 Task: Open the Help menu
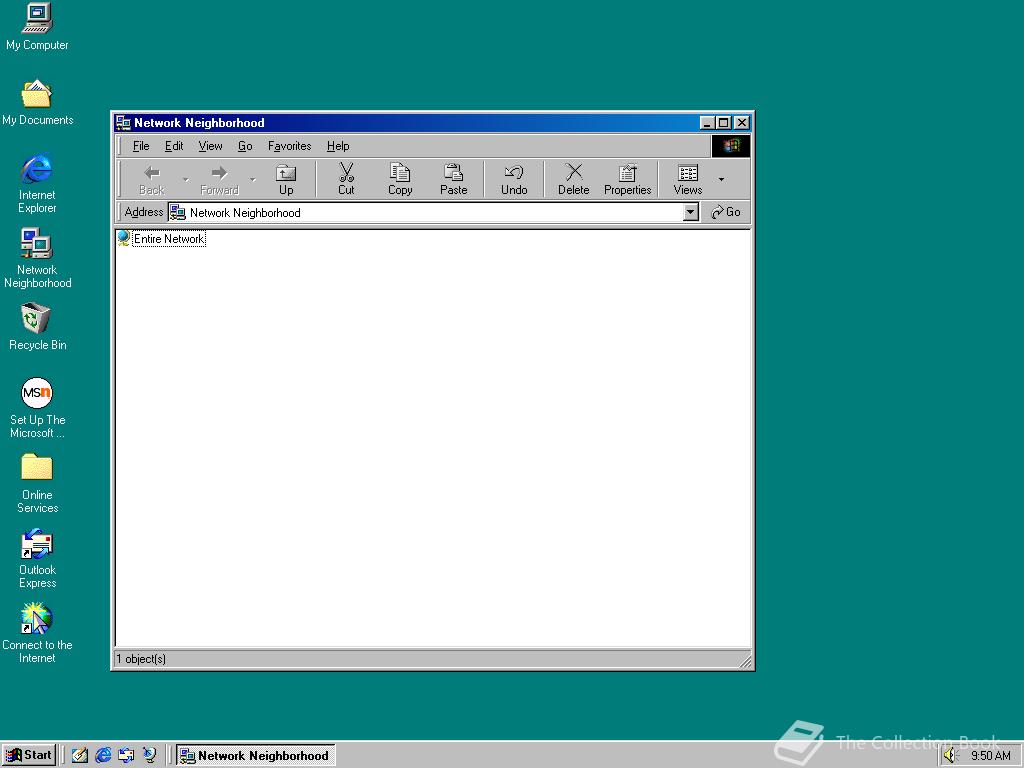338,146
